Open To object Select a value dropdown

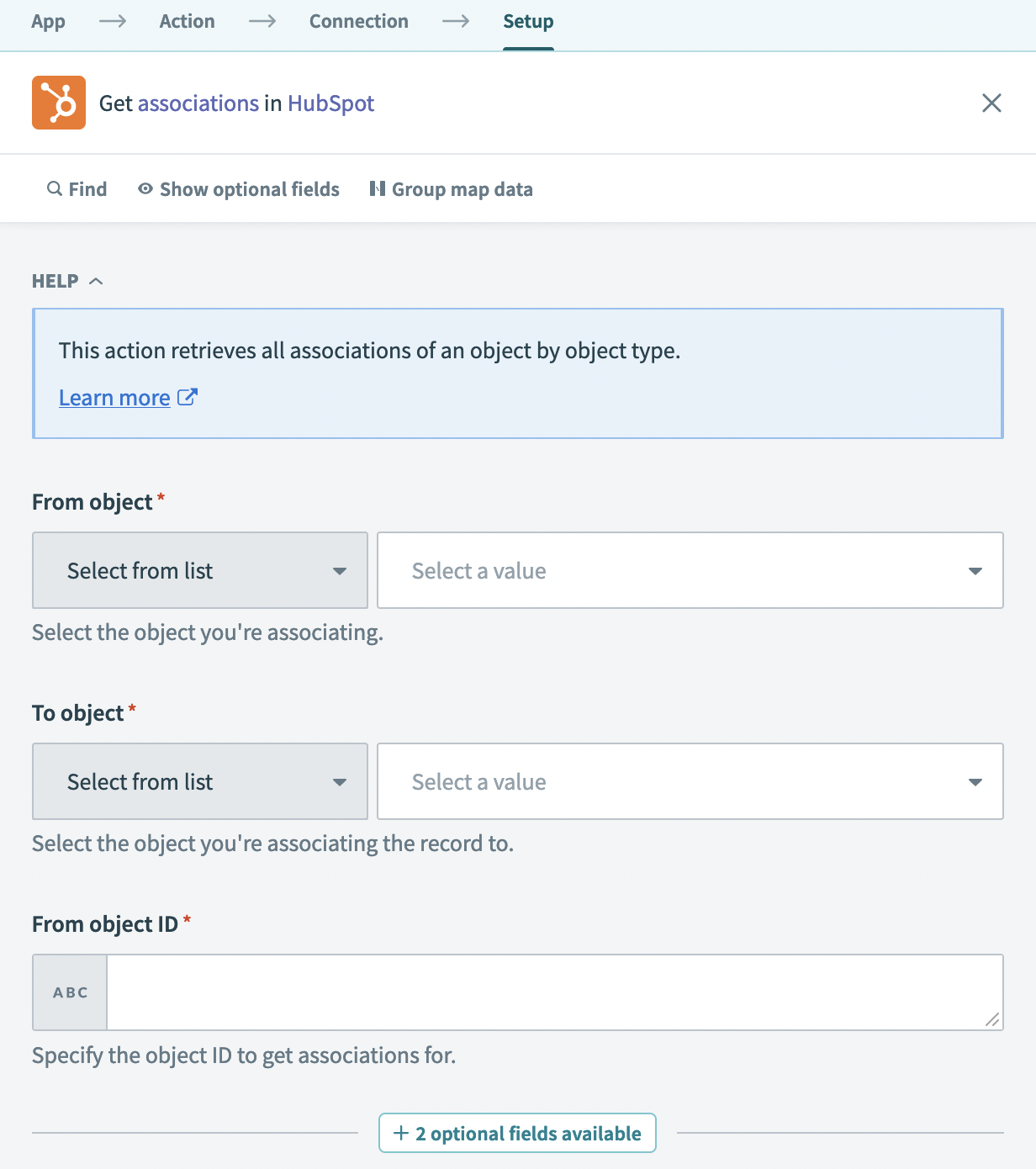(690, 781)
